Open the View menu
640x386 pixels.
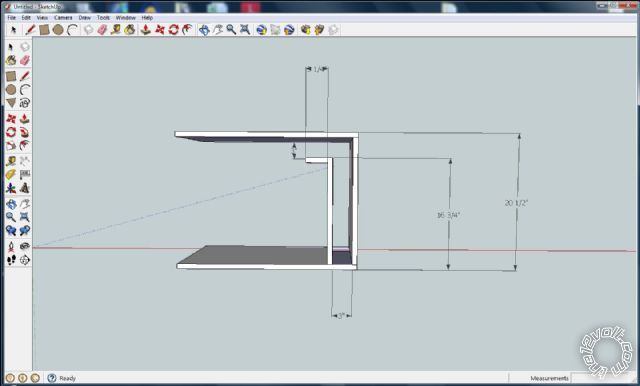click(x=42, y=18)
